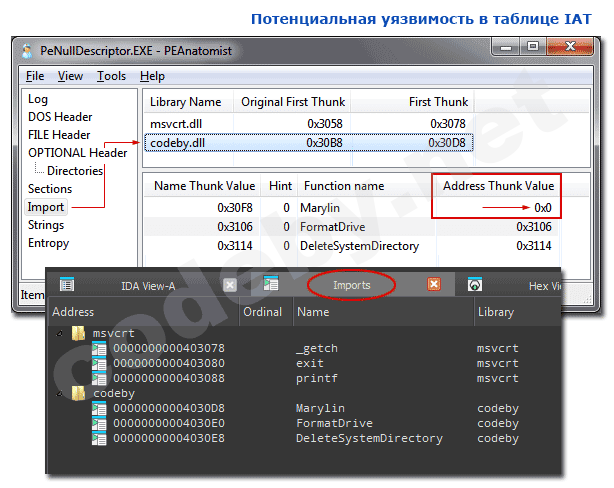
Task: Select Directories under OPTIONAL Header
Action: click(73, 171)
